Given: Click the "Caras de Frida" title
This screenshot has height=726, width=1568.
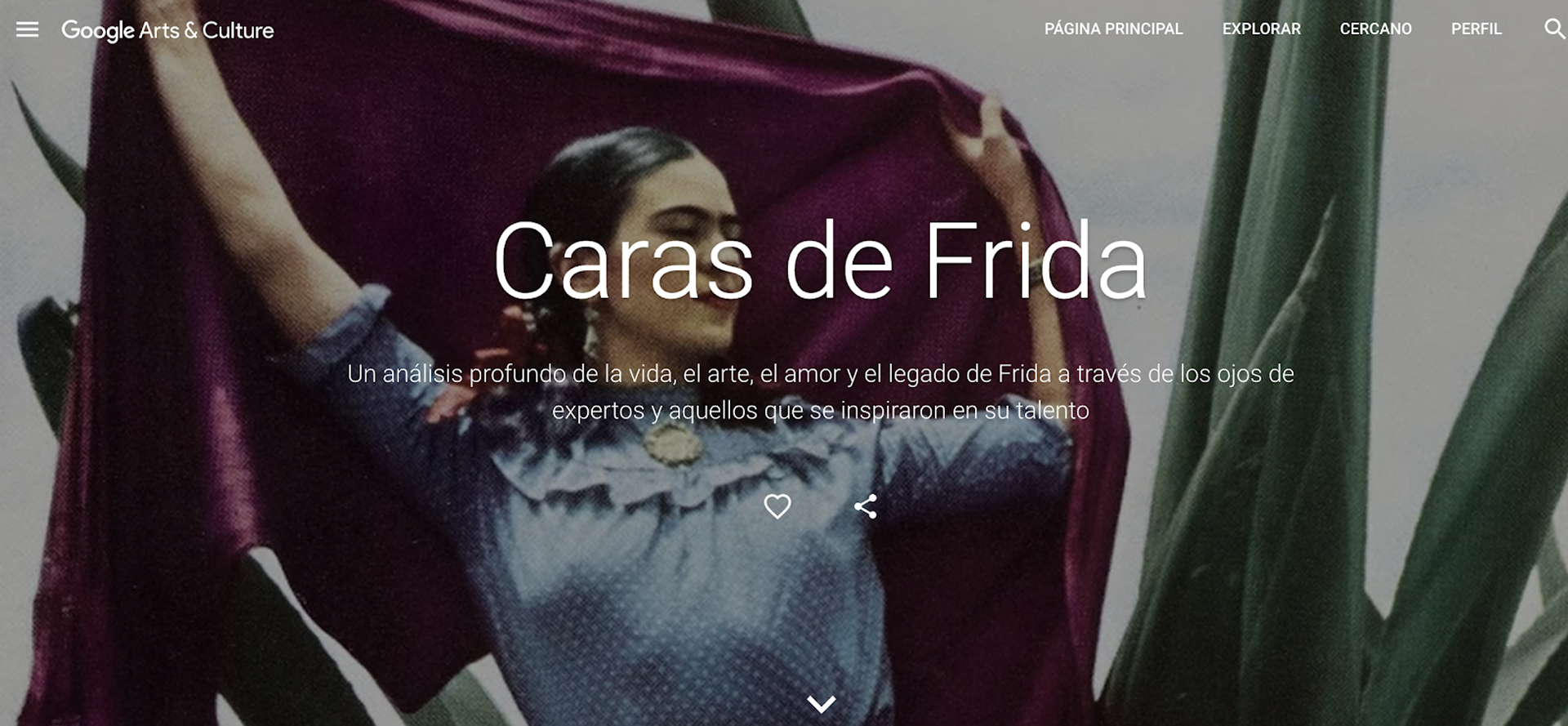Looking at the screenshot, I should coord(820,261).
